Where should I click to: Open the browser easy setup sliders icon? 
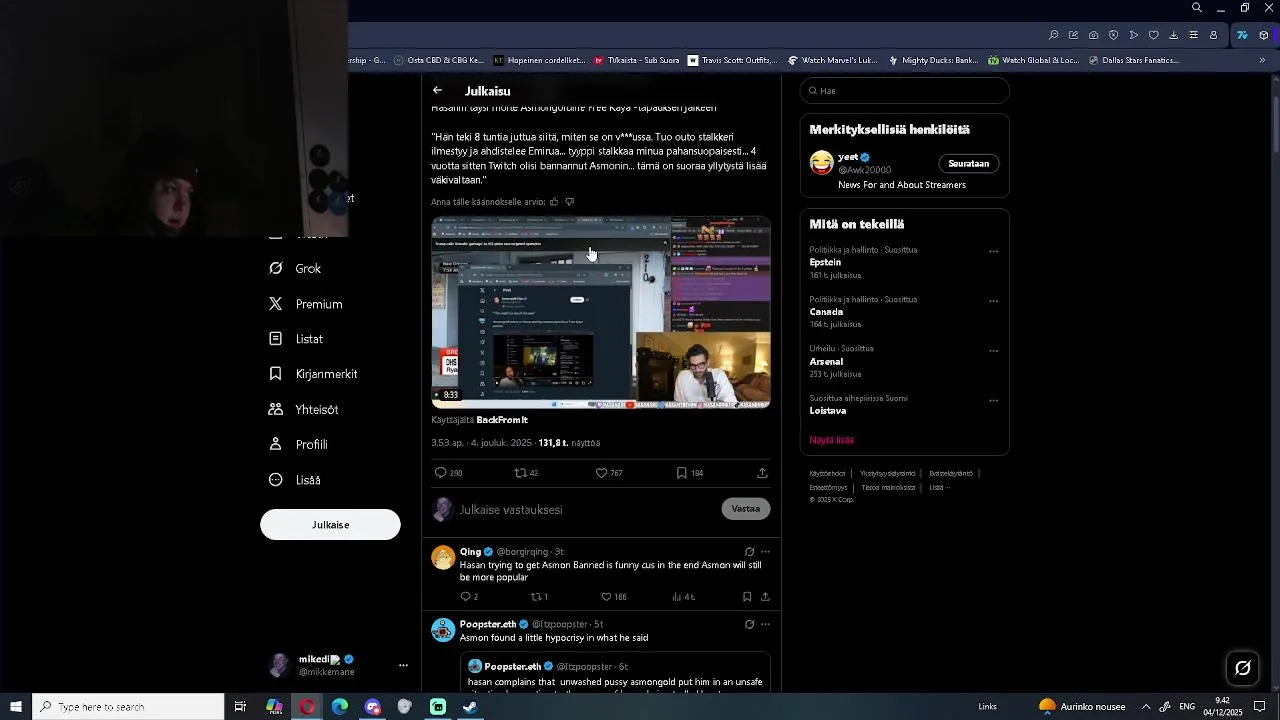point(1193,35)
